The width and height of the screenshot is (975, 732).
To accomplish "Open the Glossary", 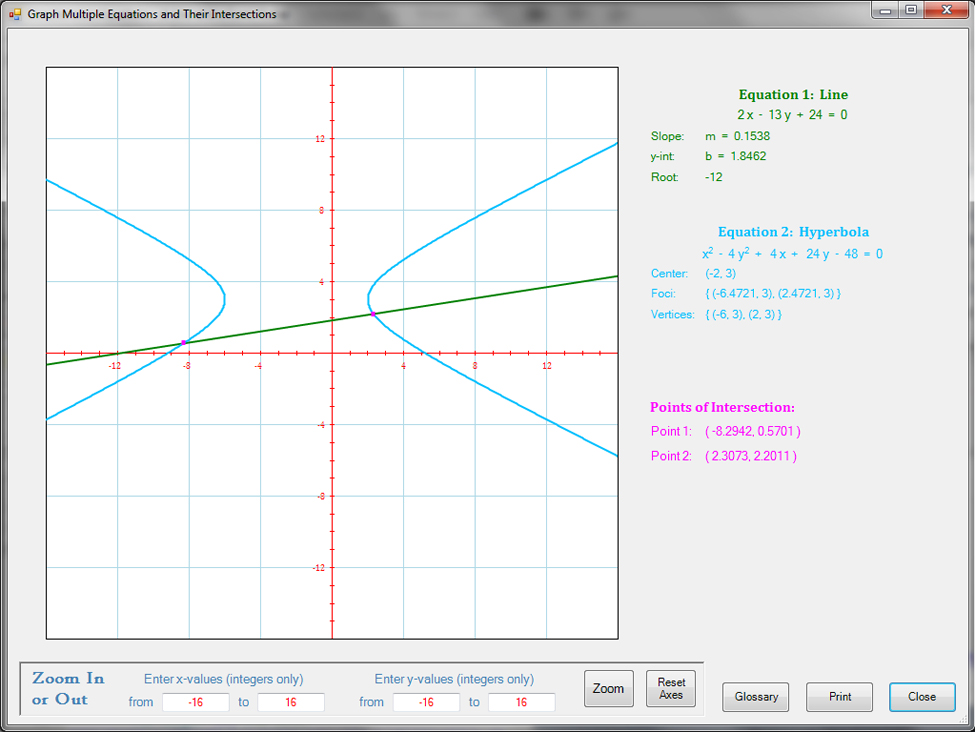I will point(755,697).
